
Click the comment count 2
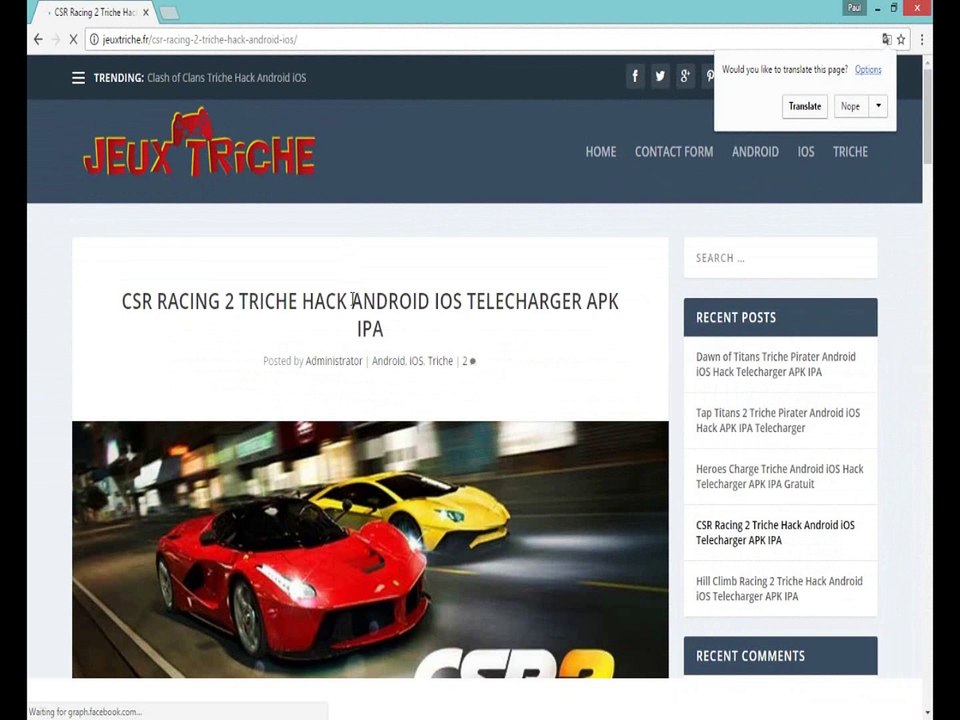click(x=465, y=361)
